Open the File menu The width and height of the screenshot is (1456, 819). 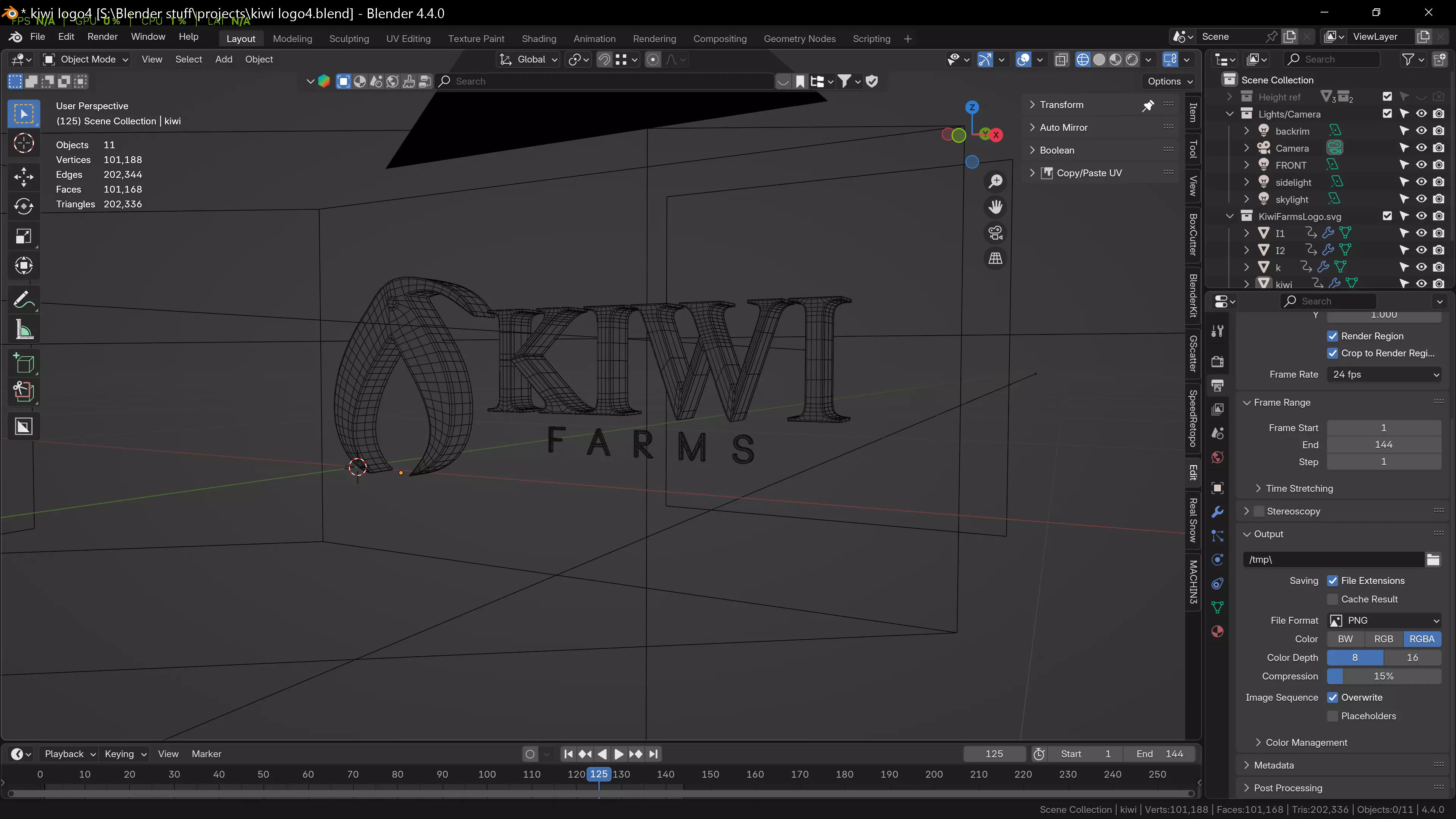click(37, 37)
